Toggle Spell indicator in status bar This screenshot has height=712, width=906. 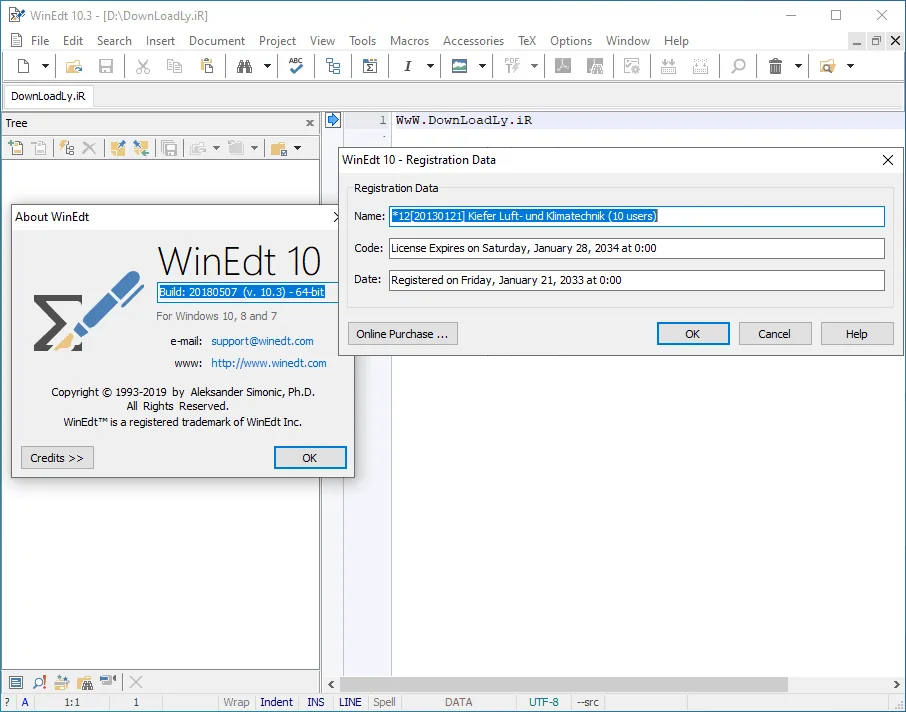tap(384, 702)
